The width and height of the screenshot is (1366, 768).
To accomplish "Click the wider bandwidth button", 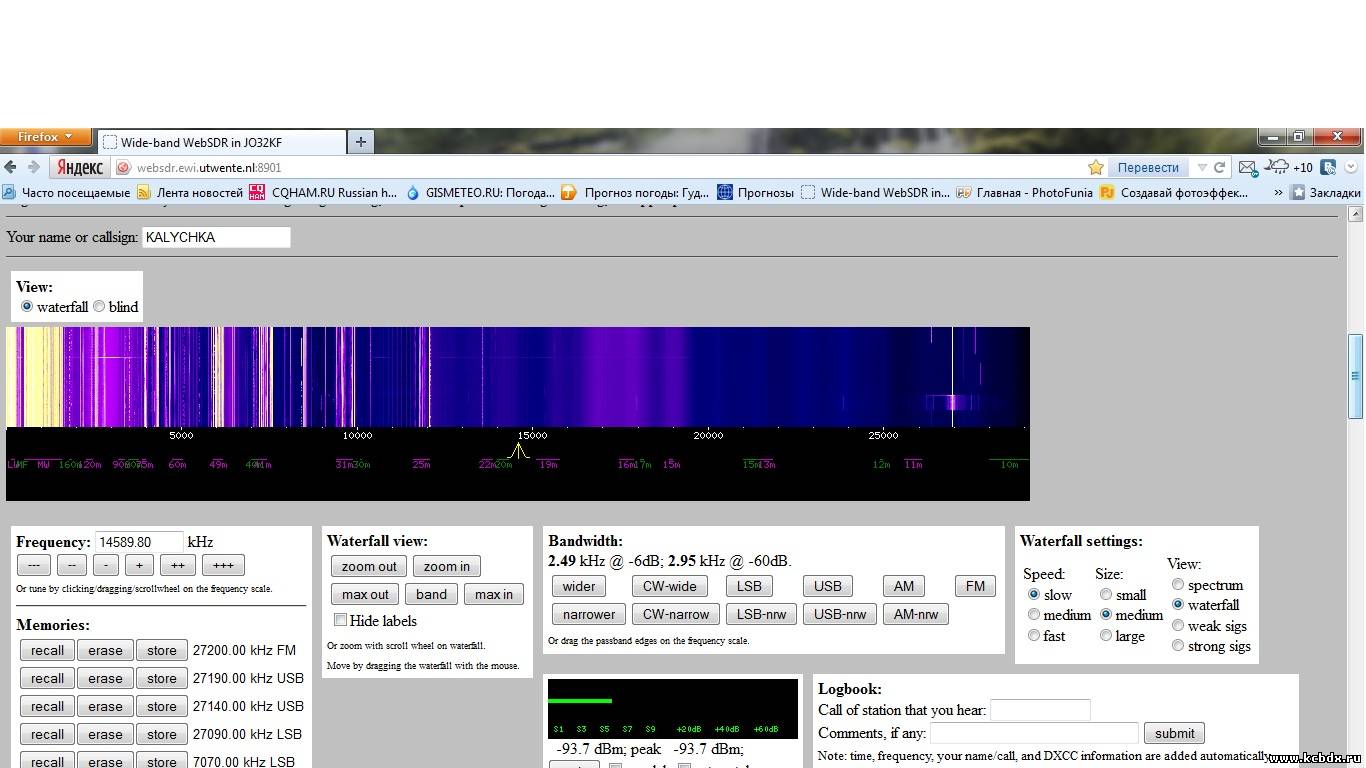I will click(x=578, y=586).
